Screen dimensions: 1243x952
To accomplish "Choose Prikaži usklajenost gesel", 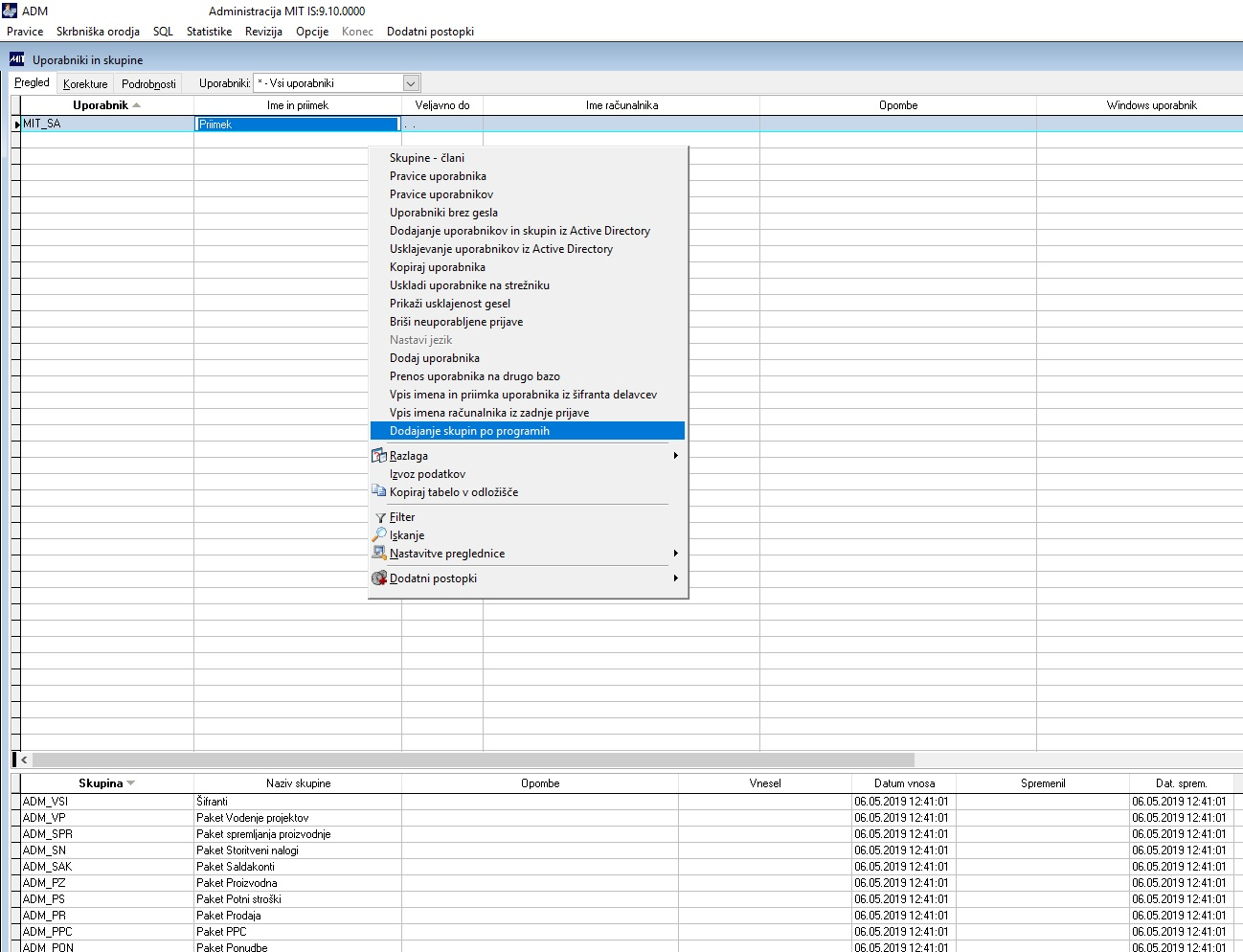I will point(528,304).
